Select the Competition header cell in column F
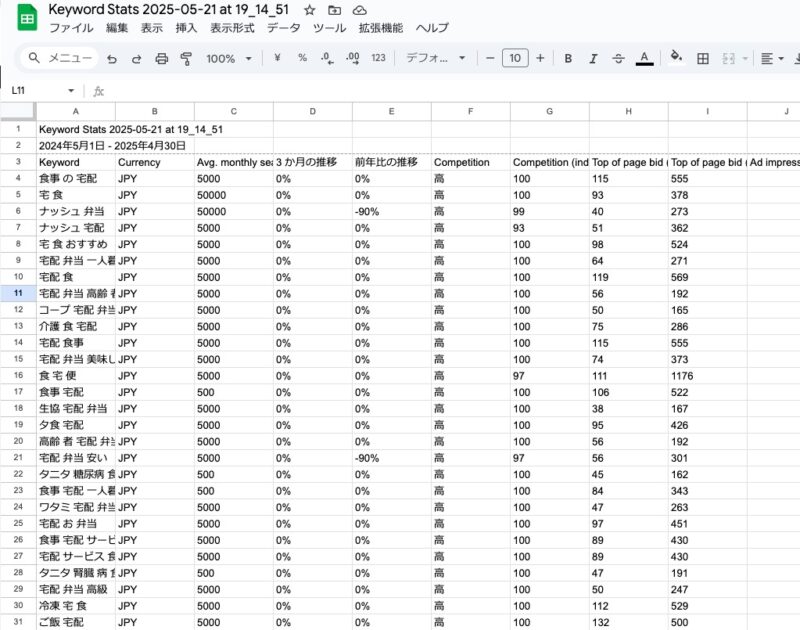The height and width of the screenshot is (630, 800). pyautogui.click(x=470, y=162)
